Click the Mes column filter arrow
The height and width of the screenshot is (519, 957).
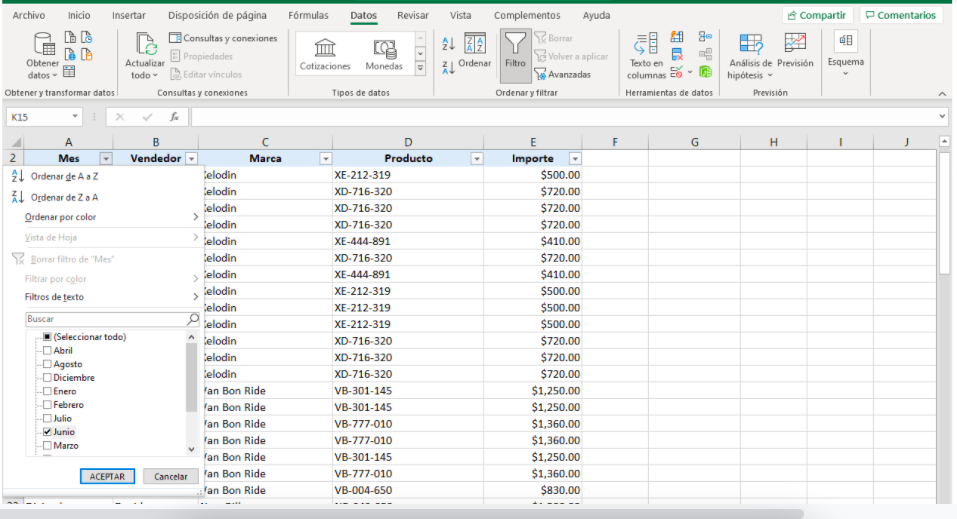coord(106,159)
